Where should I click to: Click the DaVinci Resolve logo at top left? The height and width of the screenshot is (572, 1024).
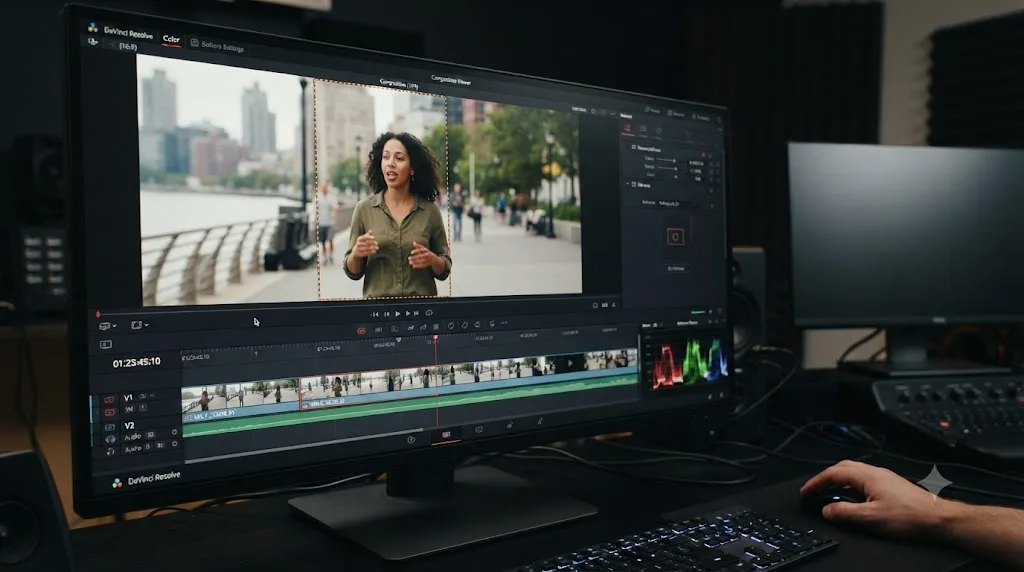93,27
